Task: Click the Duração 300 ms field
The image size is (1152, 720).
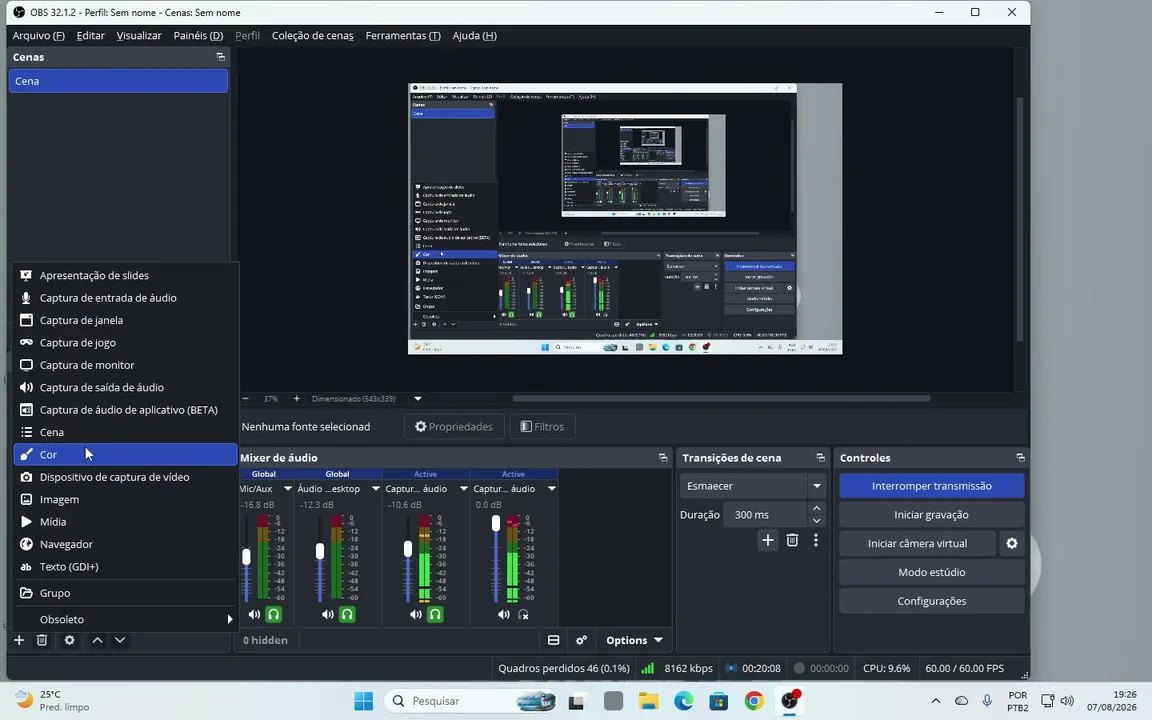Action: 766,515
